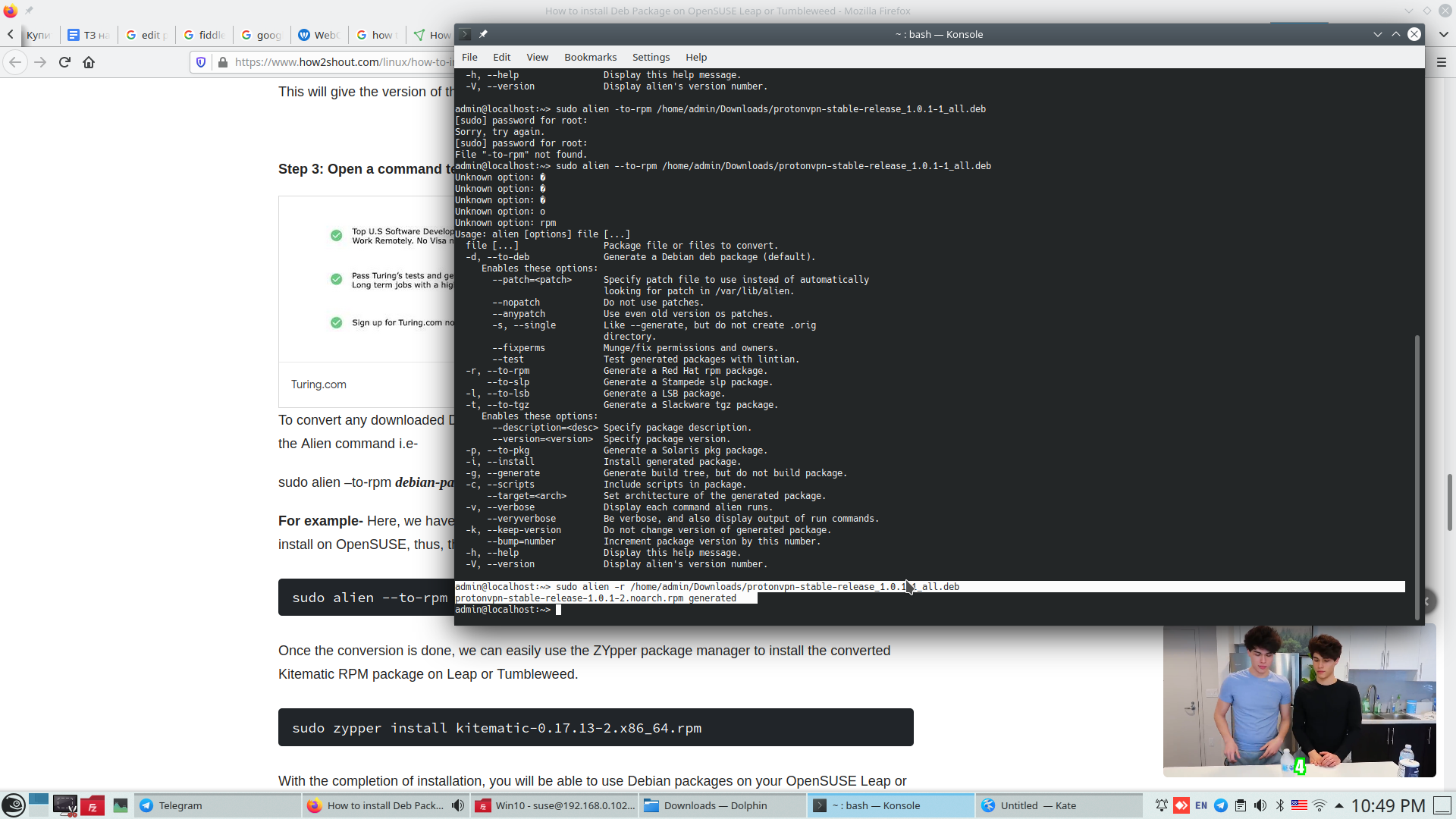Toggle the Konsole window pin
Screen dimensions: 1456x819
(x=483, y=34)
